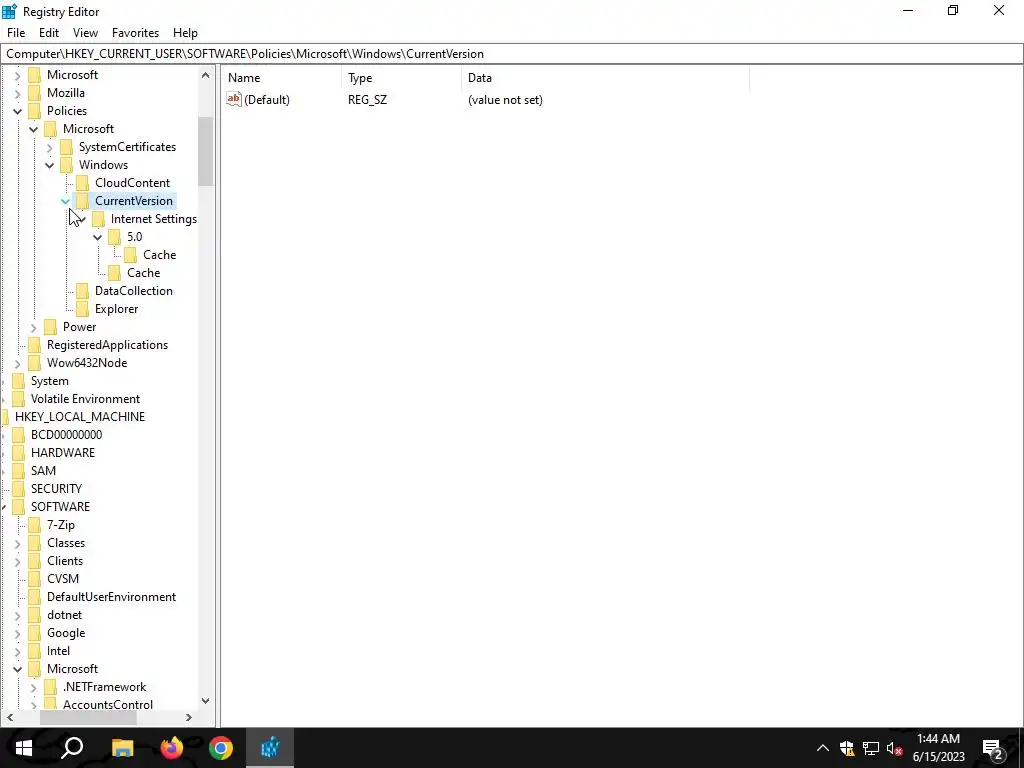
Task: Select the HARDWARE folder icon
Action: click(18, 453)
